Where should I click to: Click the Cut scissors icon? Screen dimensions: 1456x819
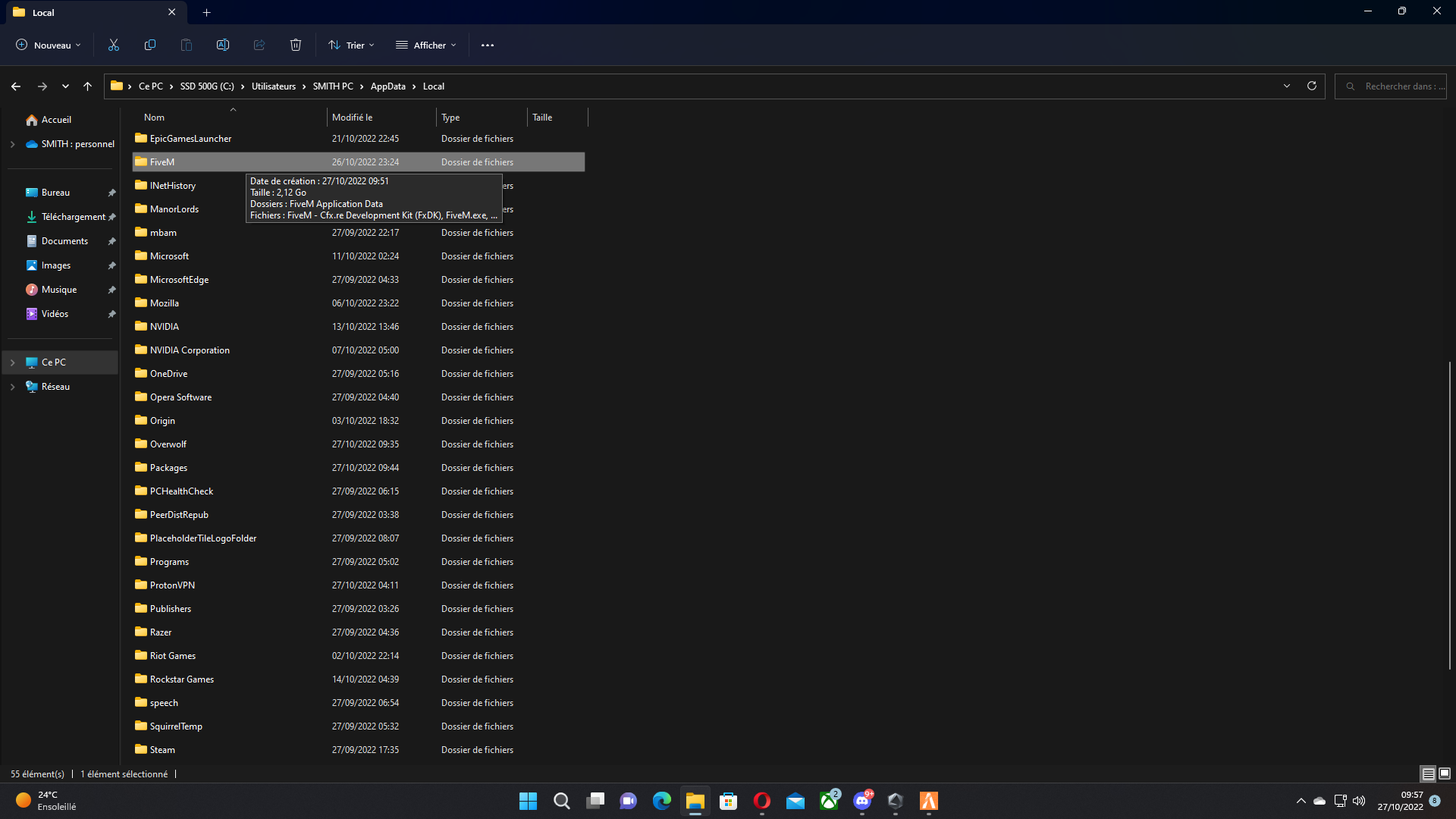[x=114, y=45]
